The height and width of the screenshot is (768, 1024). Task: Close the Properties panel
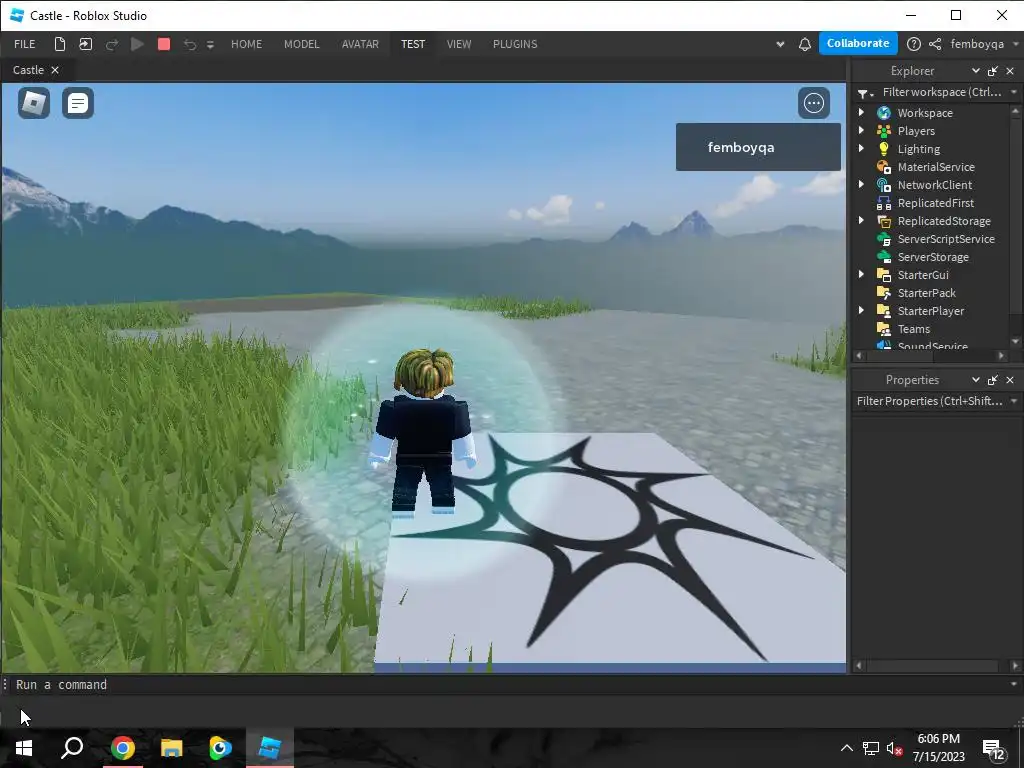coord(1010,379)
